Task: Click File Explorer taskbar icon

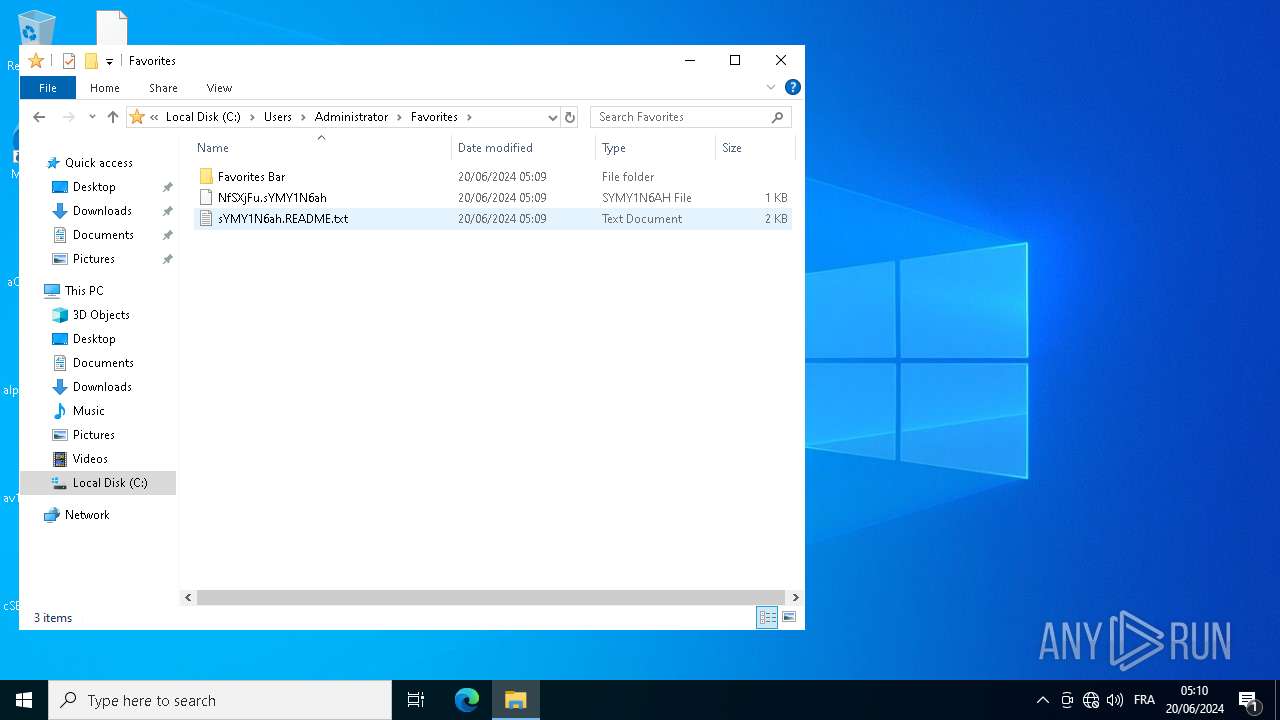Action: [516, 700]
